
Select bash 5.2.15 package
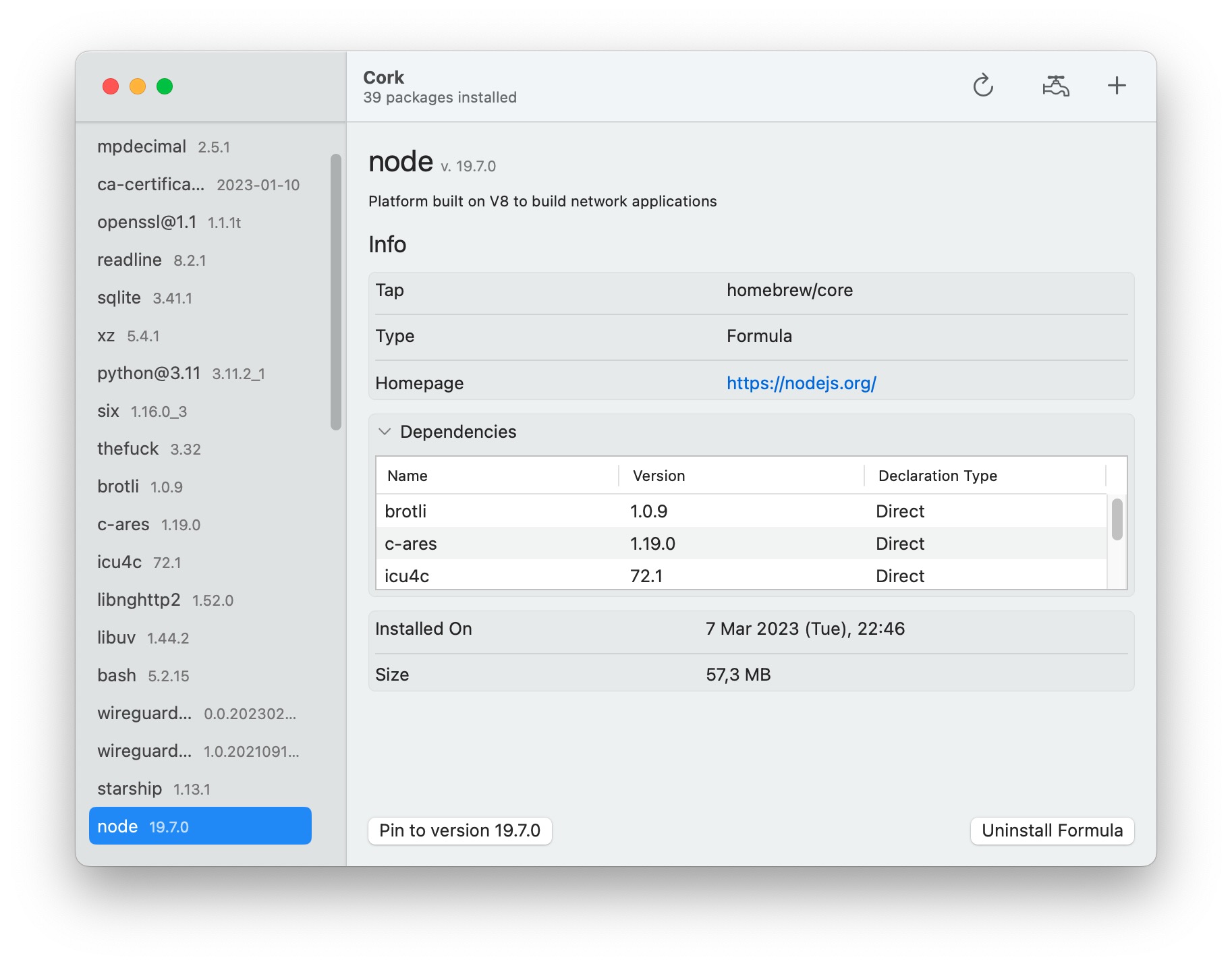[x=200, y=675]
